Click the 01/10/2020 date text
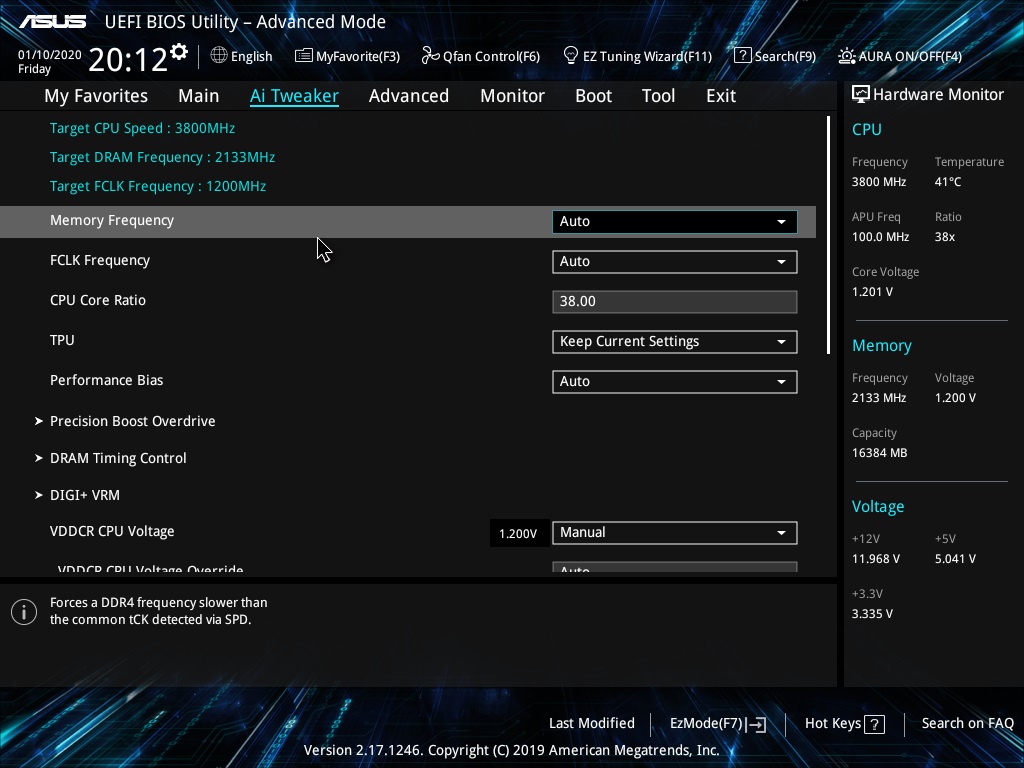1024x768 pixels. click(x=50, y=55)
